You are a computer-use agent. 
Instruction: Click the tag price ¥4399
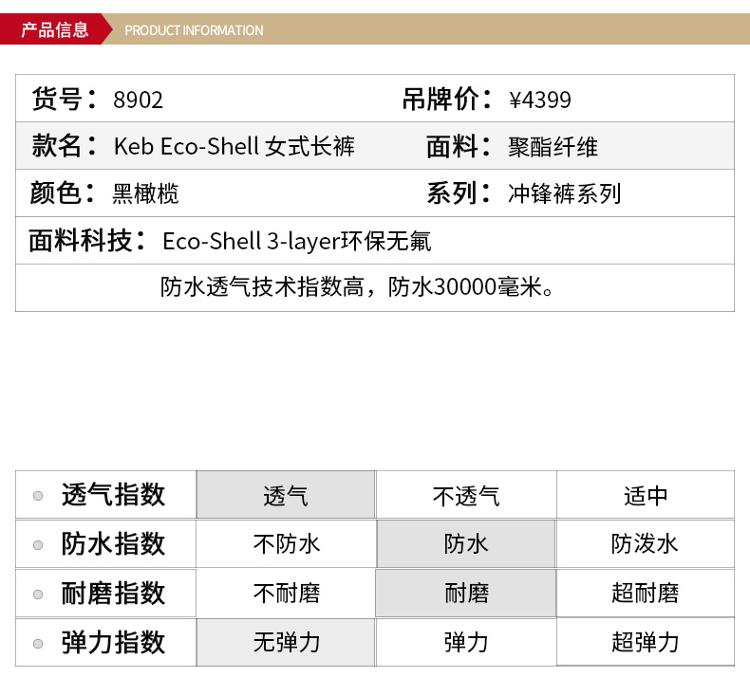coord(540,100)
